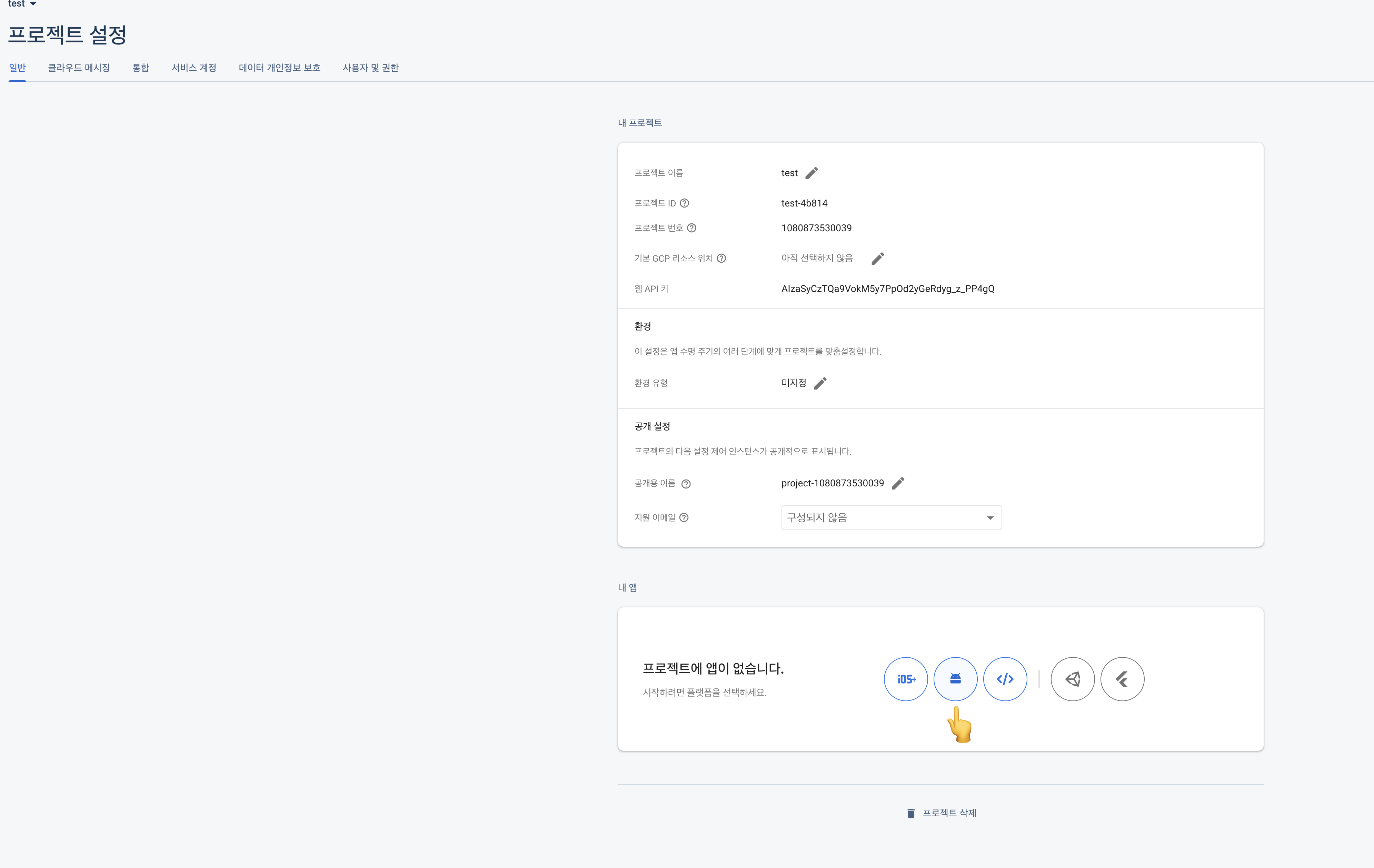Edit environment type 미지정
1374x868 pixels.
[820, 383]
